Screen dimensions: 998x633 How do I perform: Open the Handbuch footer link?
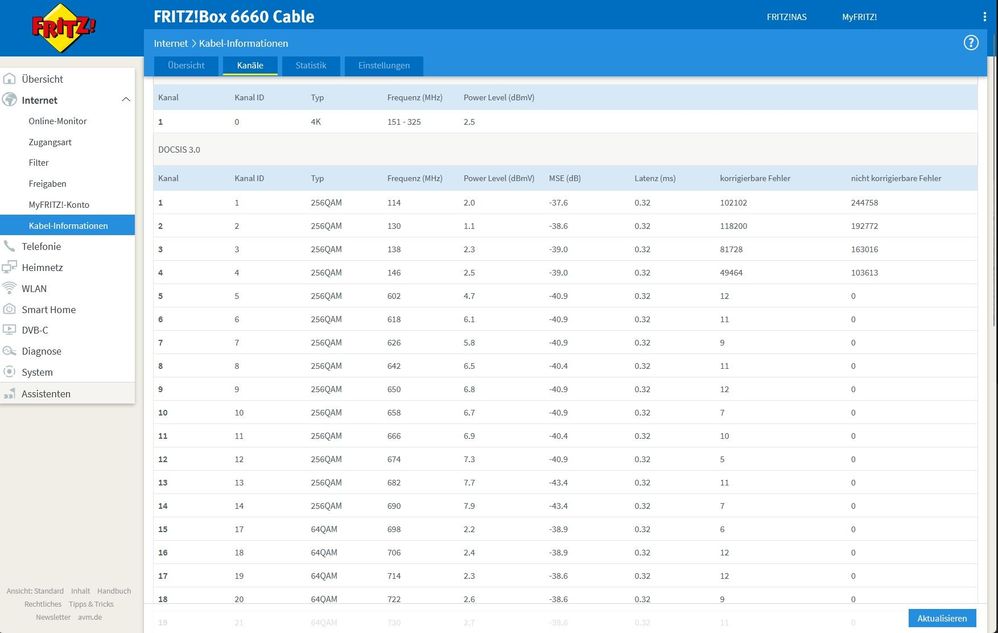coord(114,591)
